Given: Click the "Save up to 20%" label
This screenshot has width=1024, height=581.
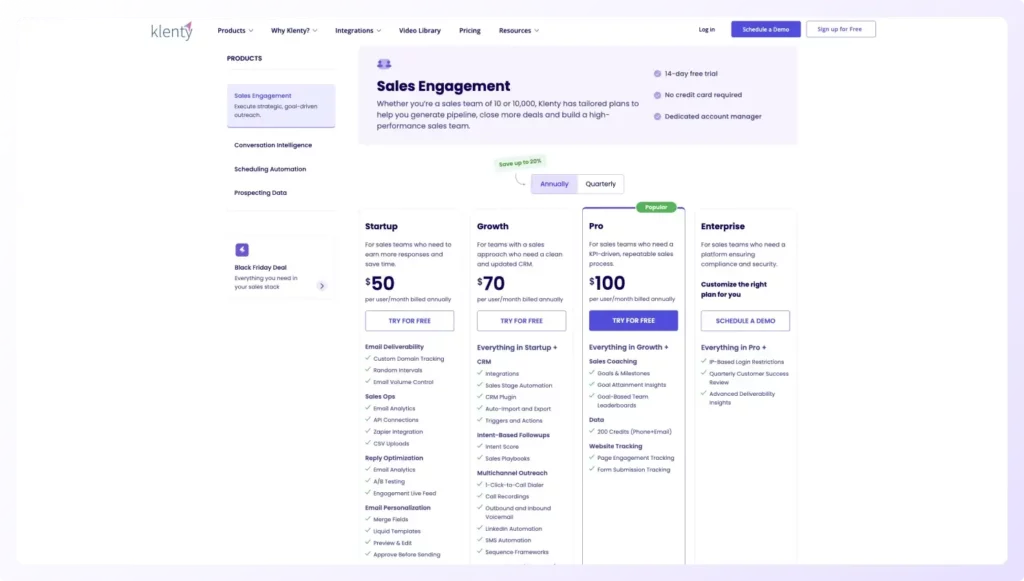Looking at the screenshot, I should tap(520, 162).
